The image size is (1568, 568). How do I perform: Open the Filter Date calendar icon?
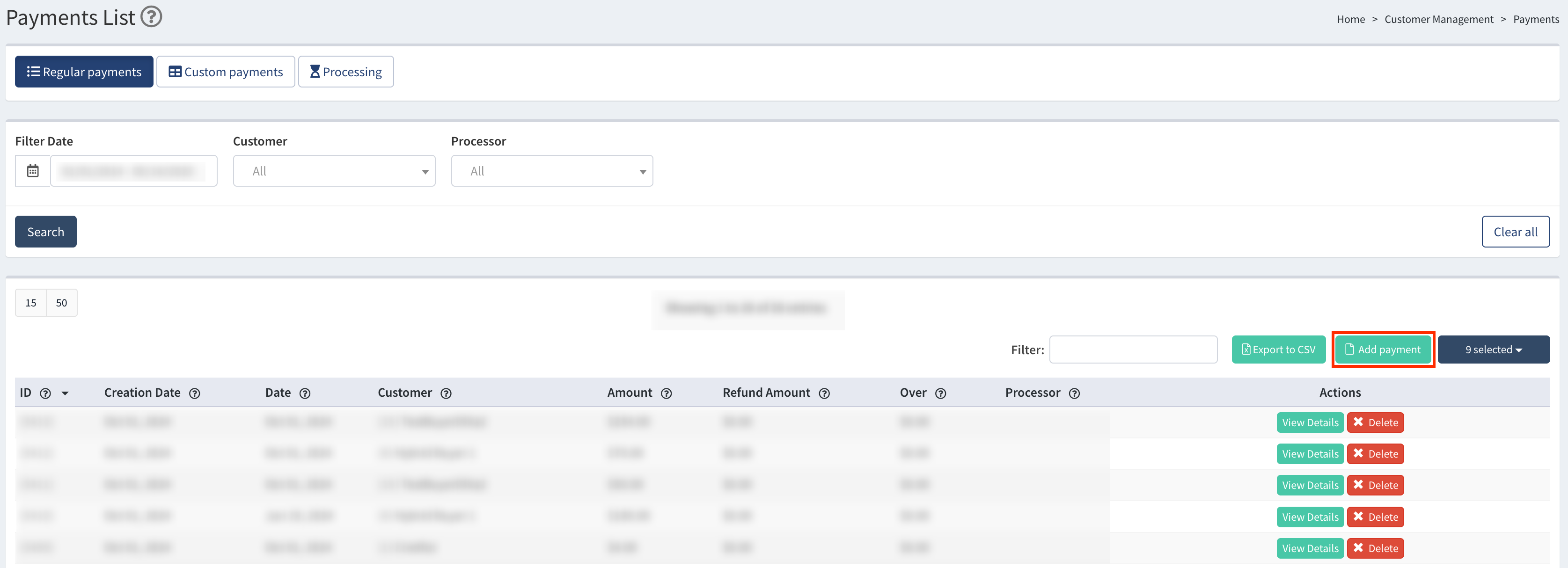coord(33,171)
